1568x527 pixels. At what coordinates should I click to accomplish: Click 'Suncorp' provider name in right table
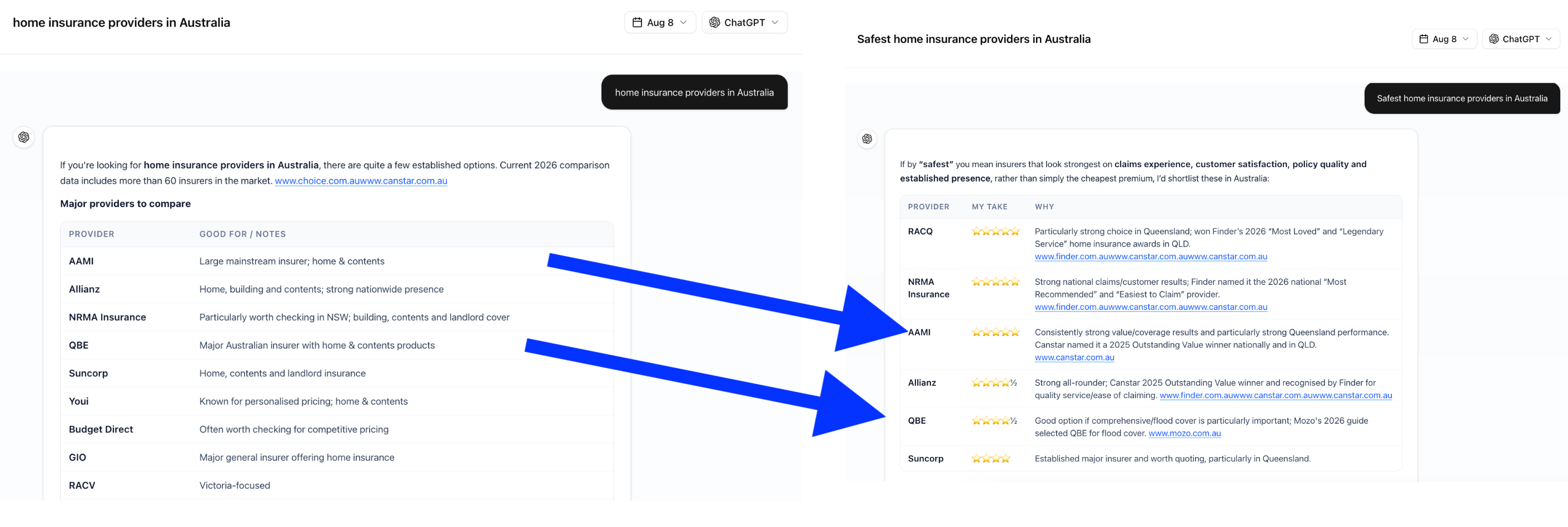(925, 459)
